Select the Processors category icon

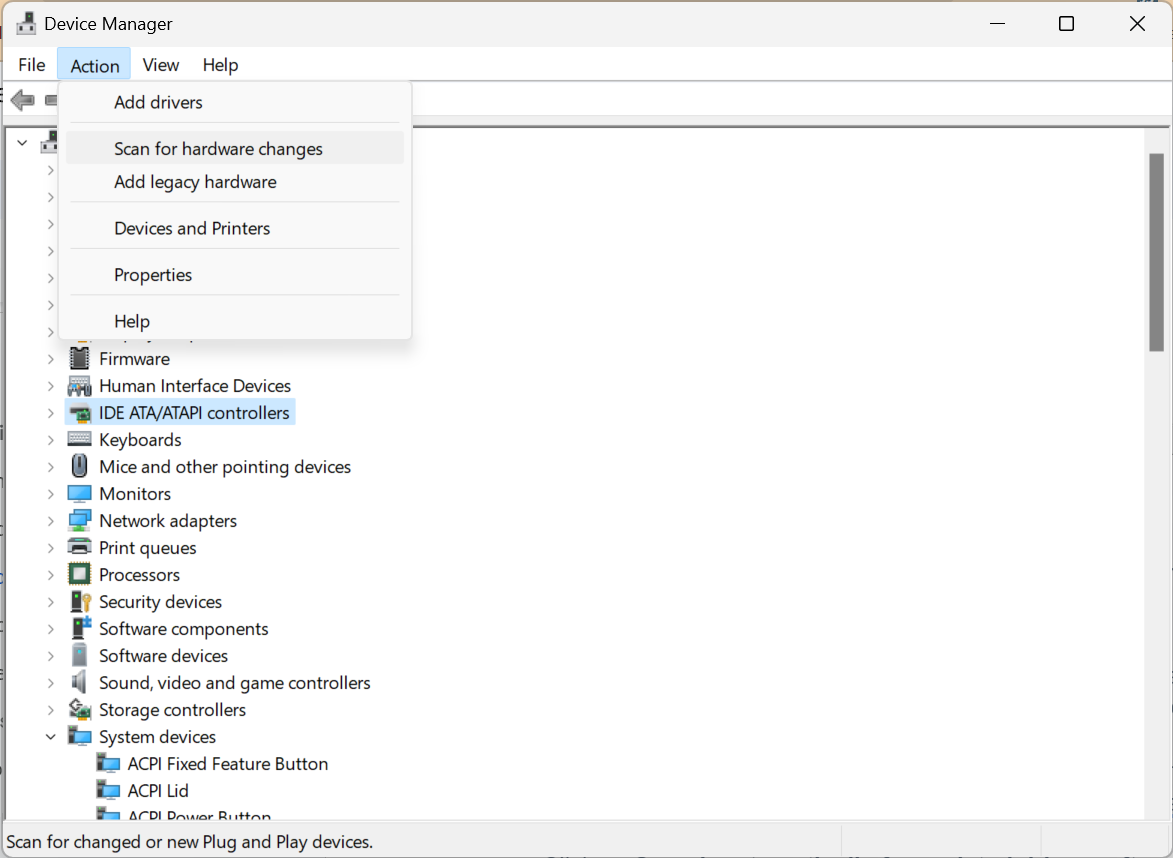80,574
